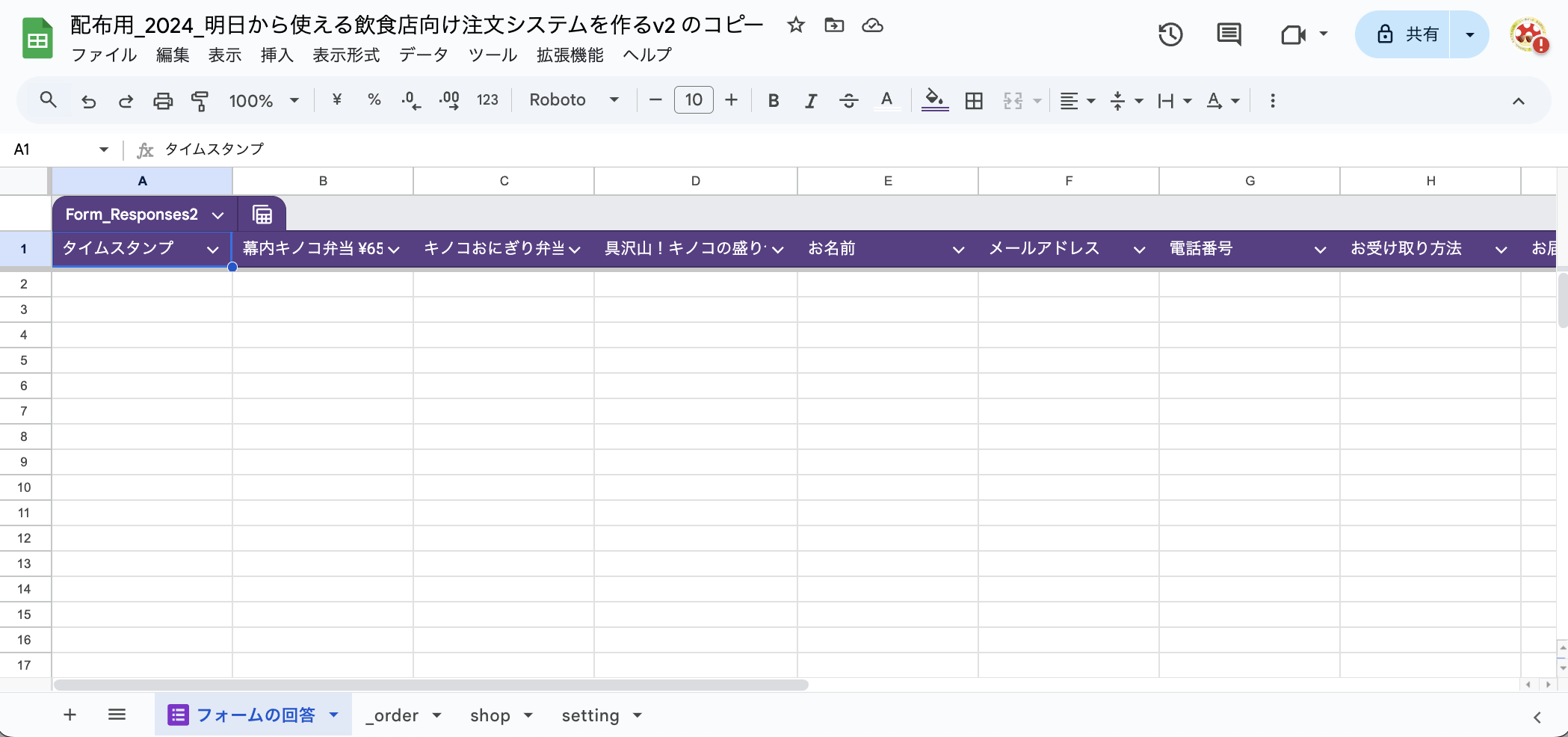The width and height of the screenshot is (1568, 737).
Task: Merge cells icon in toolbar
Action: pyautogui.click(x=1013, y=100)
